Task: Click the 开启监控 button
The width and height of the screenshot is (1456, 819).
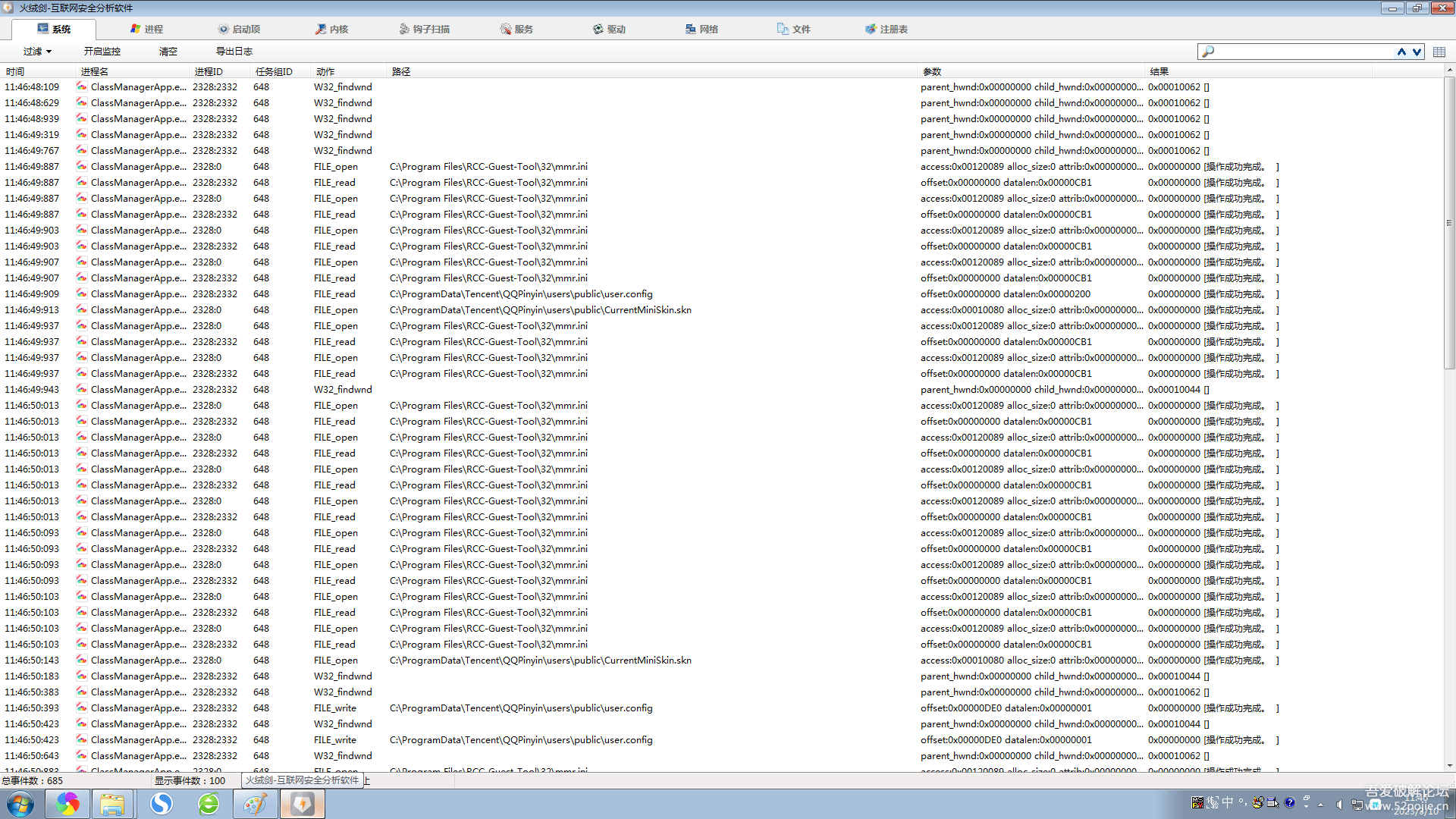Action: point(102,51)
